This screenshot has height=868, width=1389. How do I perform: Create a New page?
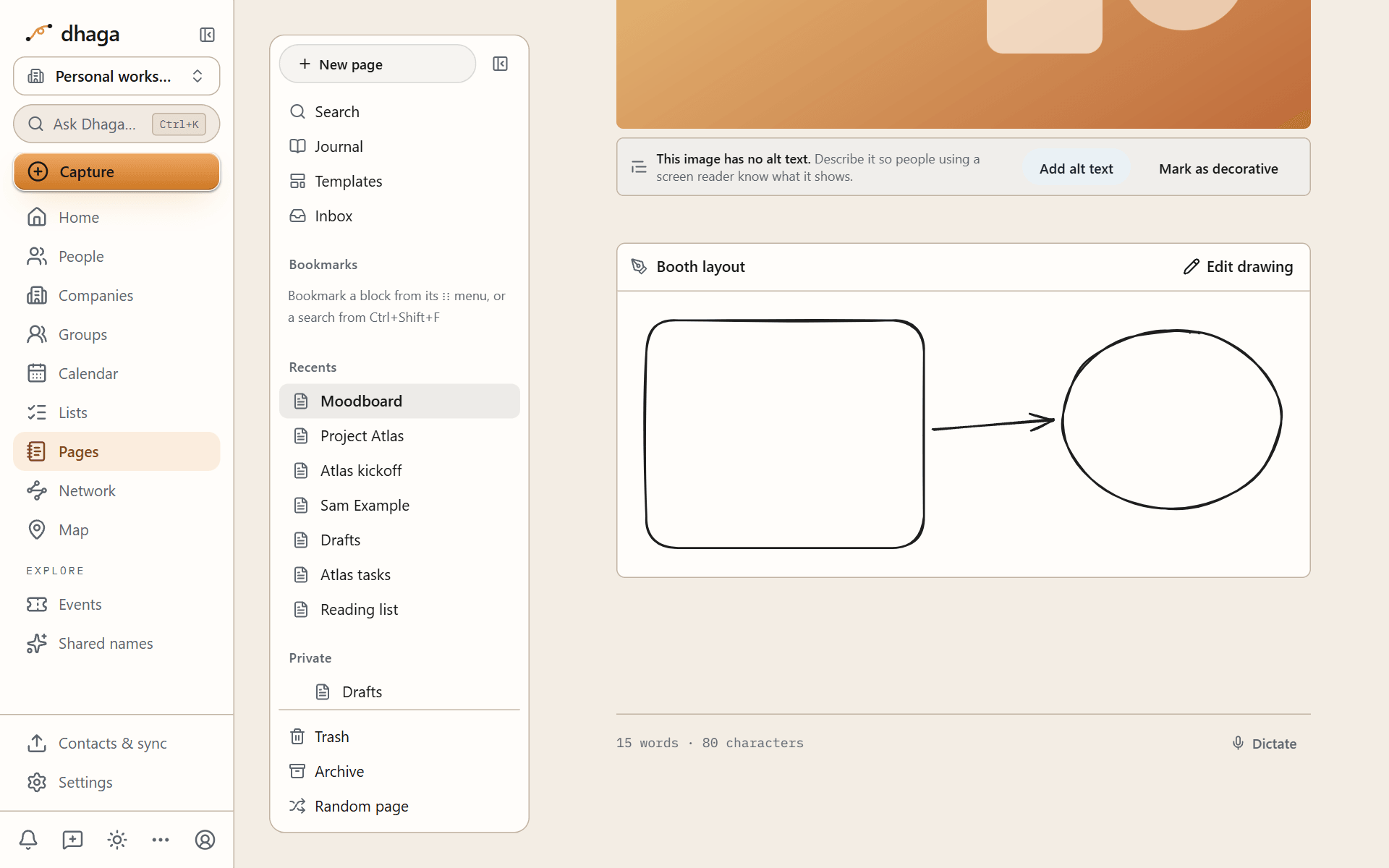point(378,64)
